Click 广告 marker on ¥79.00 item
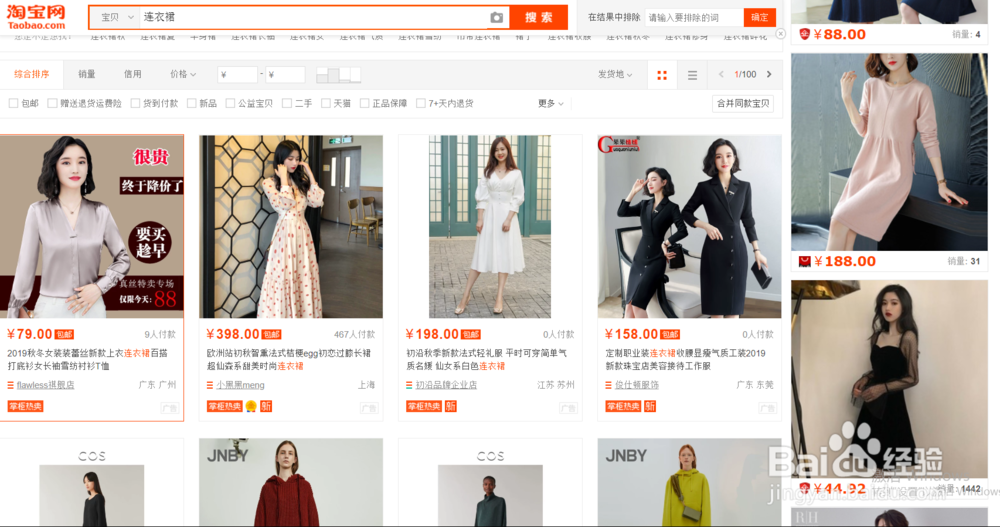Image resolution: width=1000 pixels, height=527 pixels. click(170, 408)
